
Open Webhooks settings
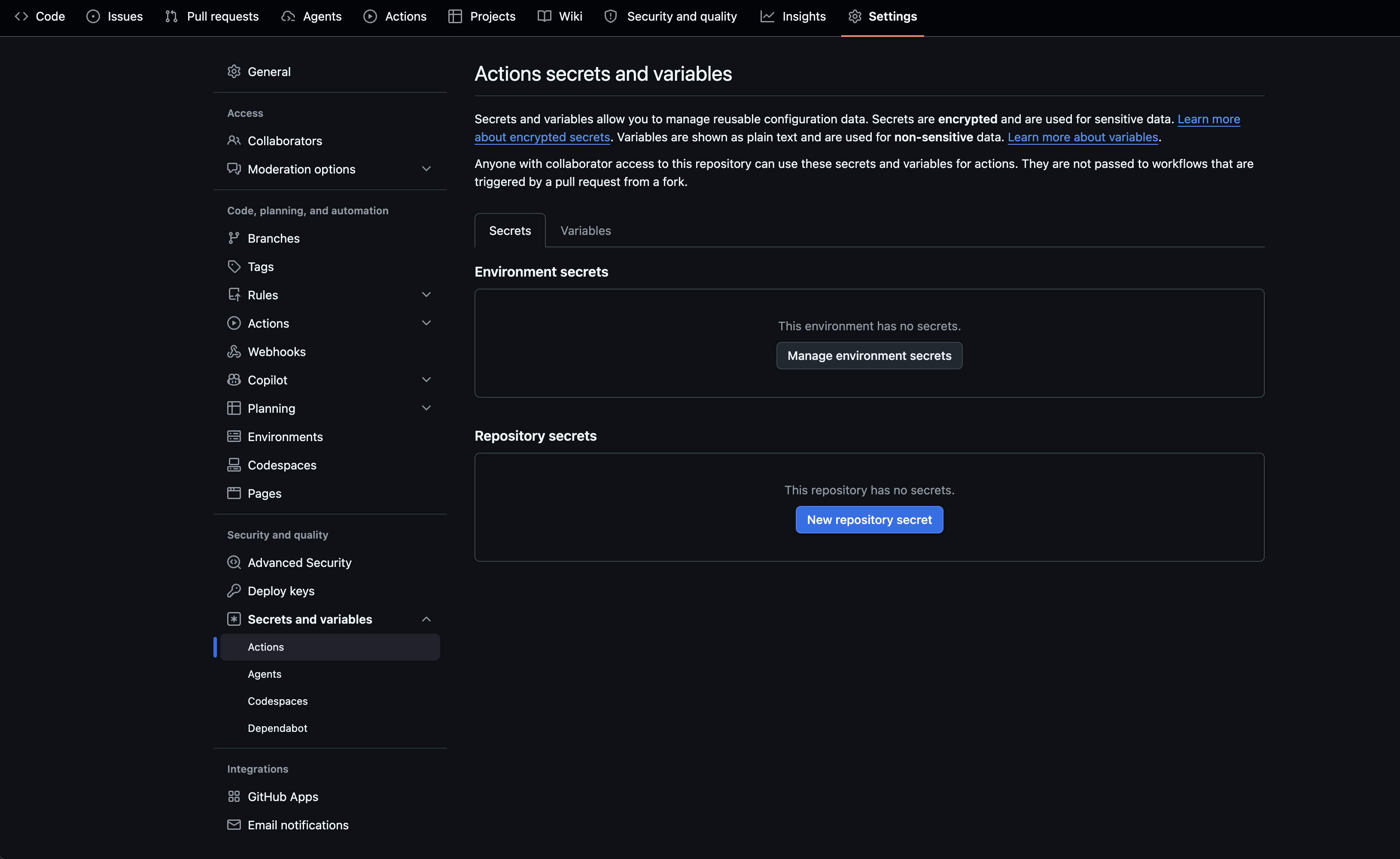(330, 352)
